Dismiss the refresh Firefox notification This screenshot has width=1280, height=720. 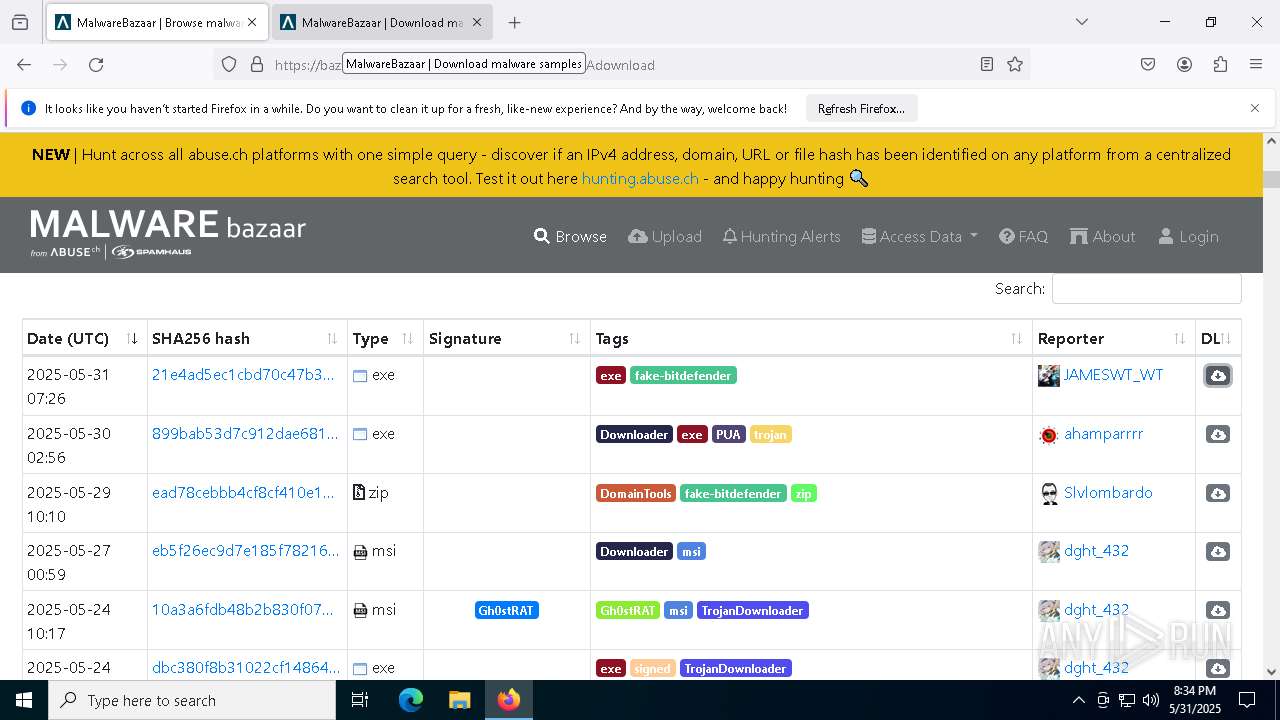1255,108
